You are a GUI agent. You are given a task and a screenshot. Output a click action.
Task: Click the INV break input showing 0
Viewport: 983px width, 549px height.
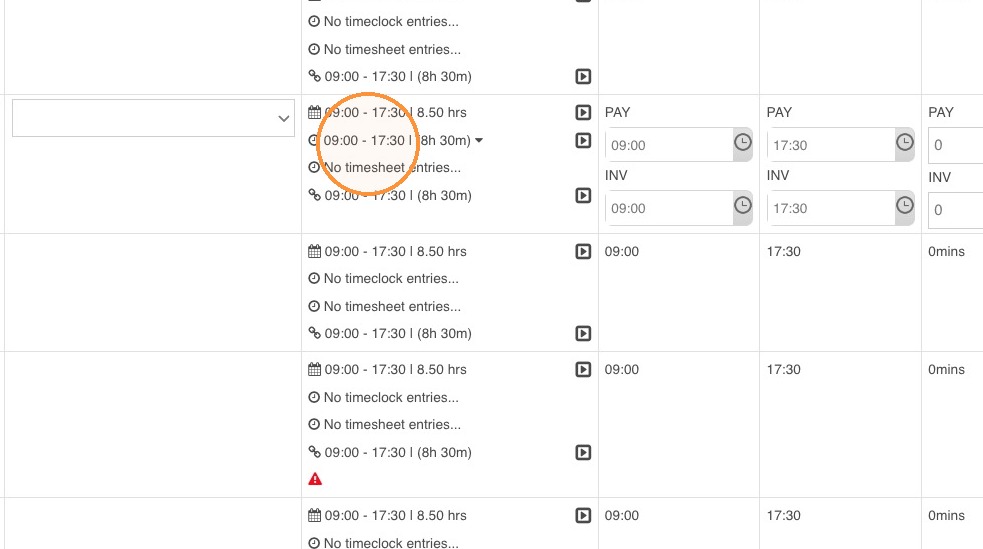[x=955, y=210]
